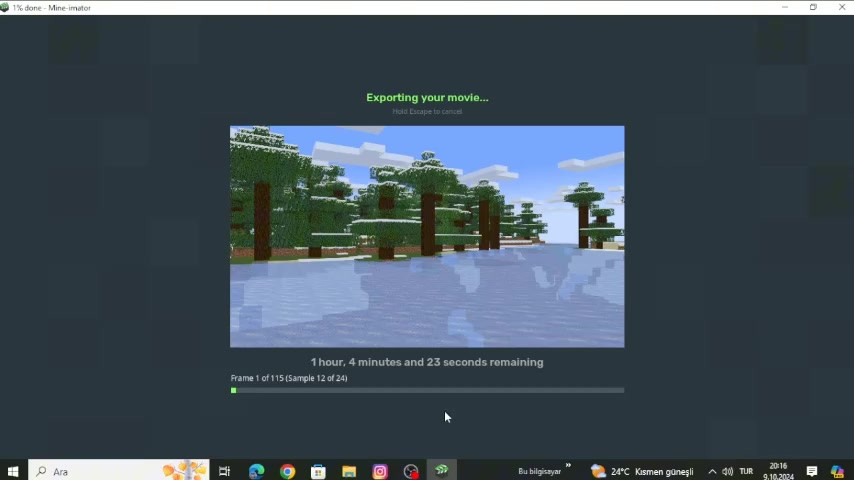Click the remaining time estimate text
Viewport: 854px width, 480px height.
[x=427, y=362]
